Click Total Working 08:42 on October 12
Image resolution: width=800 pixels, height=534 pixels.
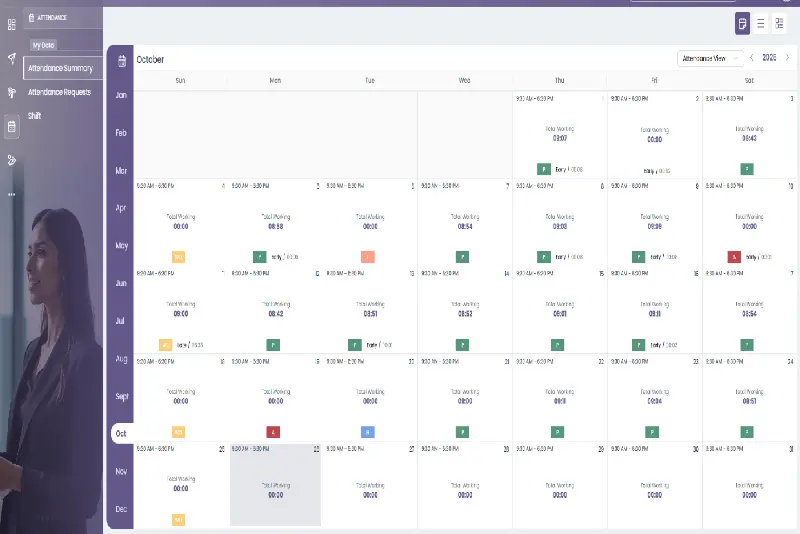[276, 309]
